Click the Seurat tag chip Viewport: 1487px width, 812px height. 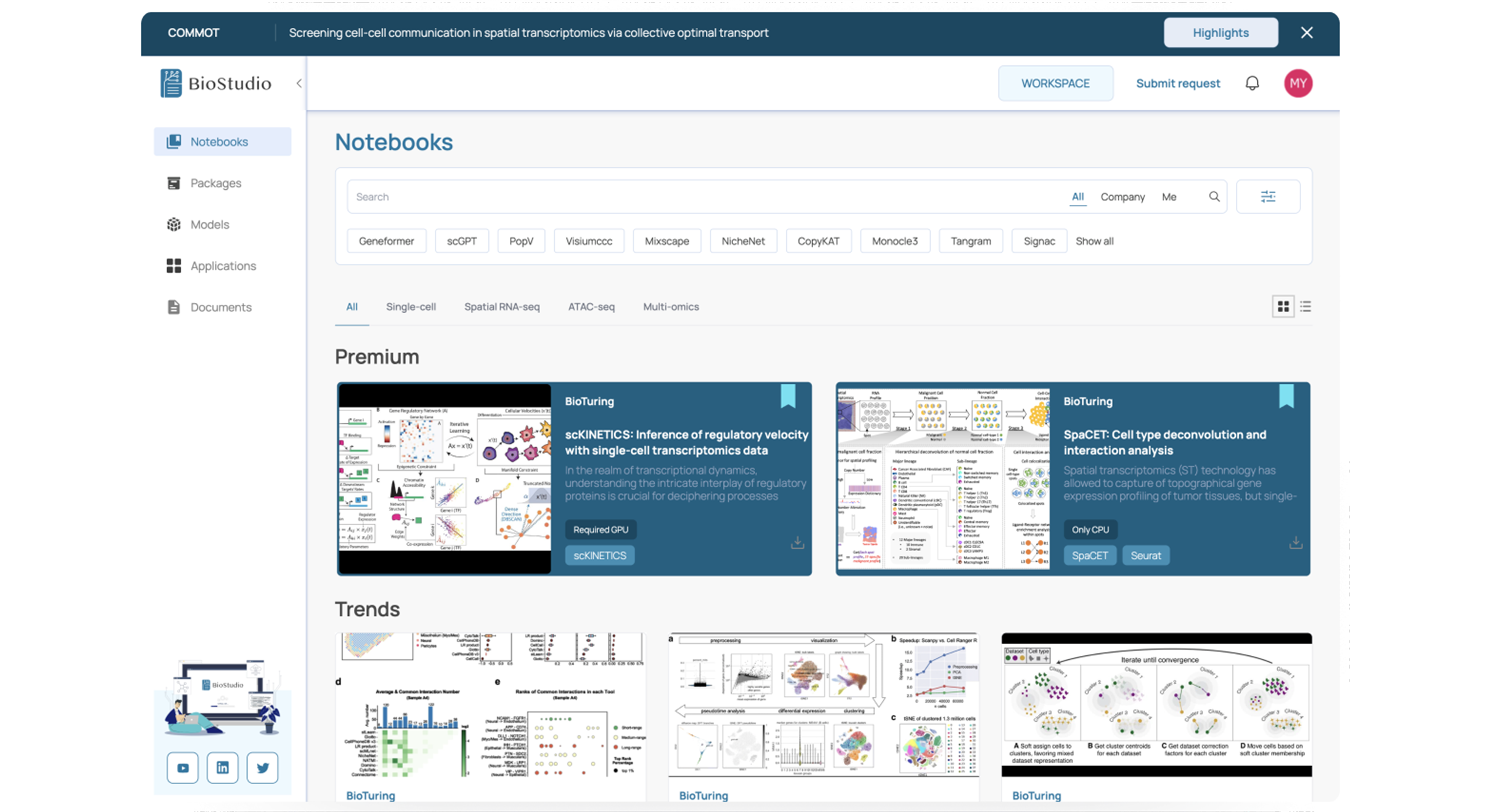(1145, 556)
